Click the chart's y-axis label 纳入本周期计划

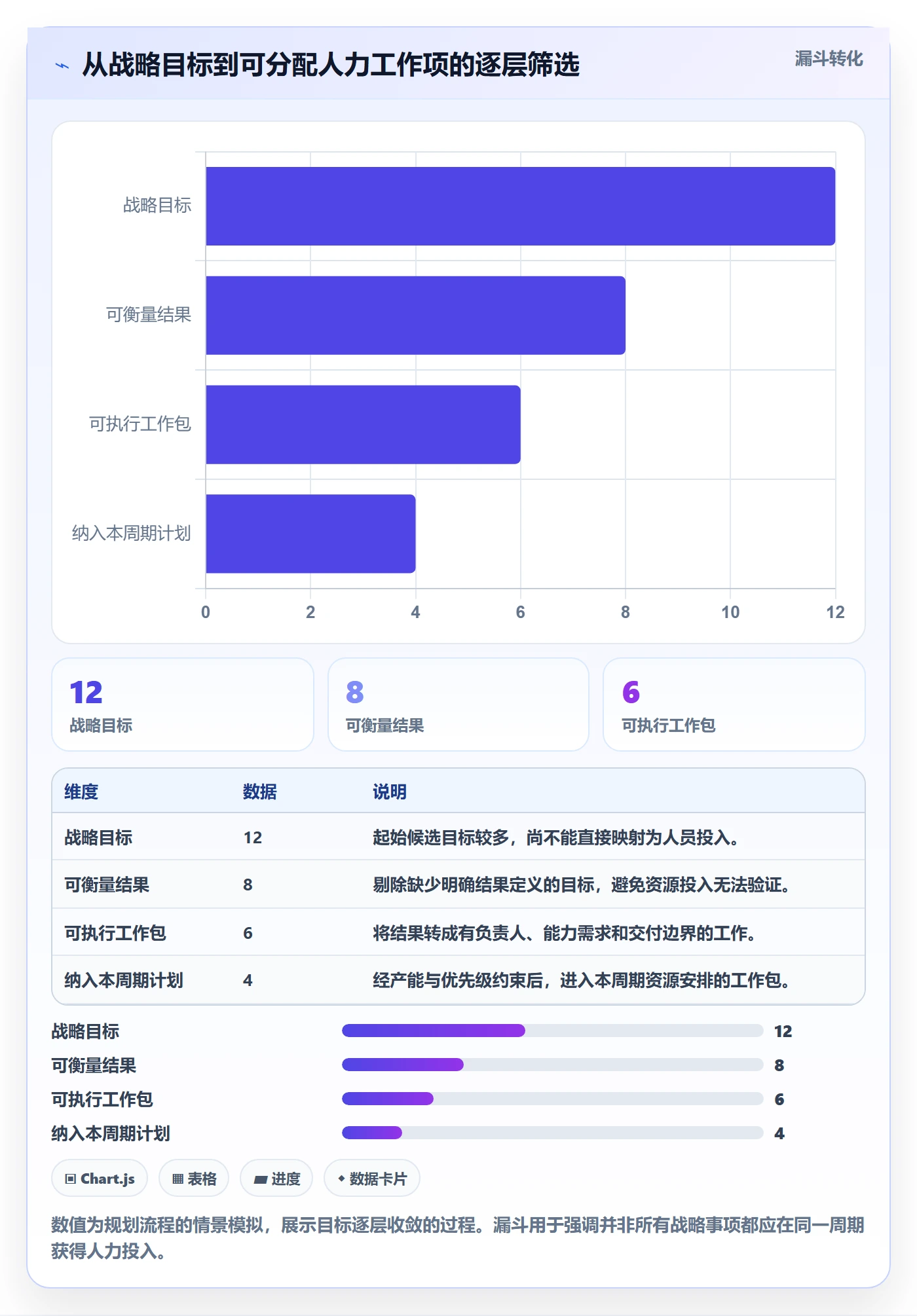coord(132,534)
